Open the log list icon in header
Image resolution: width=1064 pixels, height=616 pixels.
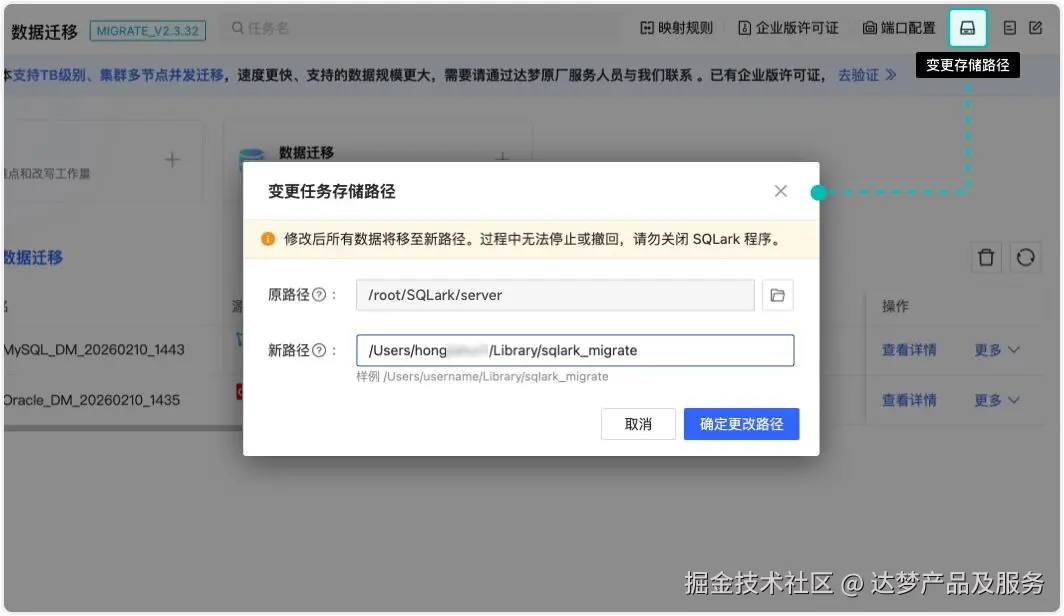[1010, 28]
